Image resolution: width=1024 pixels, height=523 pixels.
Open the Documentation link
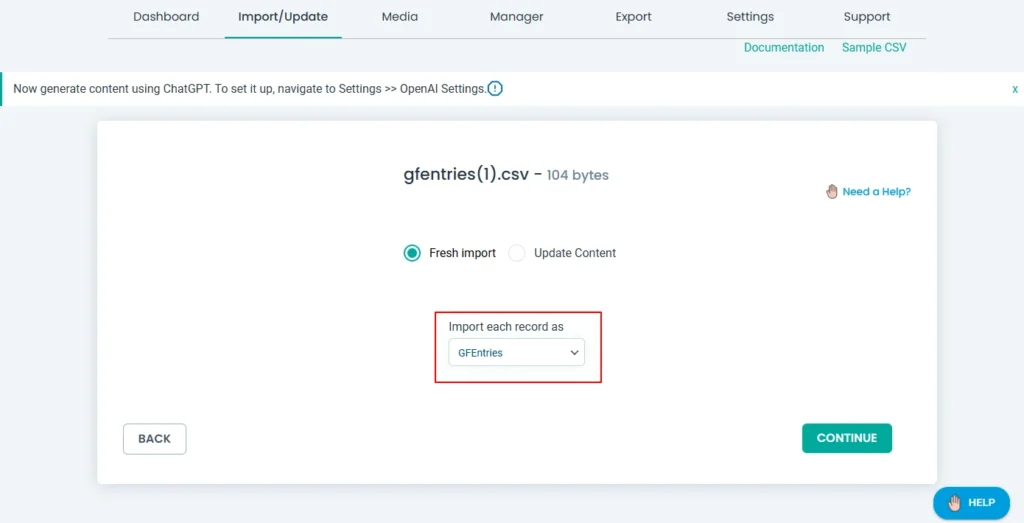pyautogui.click(x=784, y=48)
